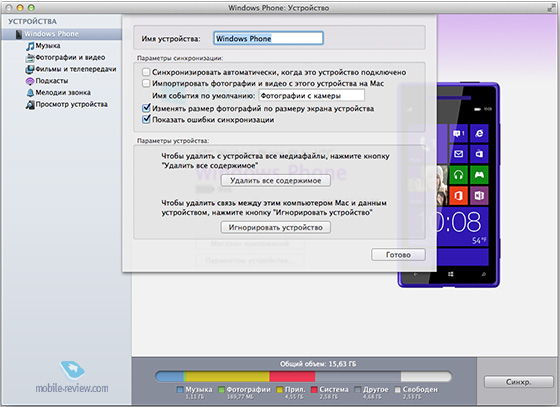Image resolution: width=560 pixels, height=407 pixels.
Task: Click the 'Другое' legend label
Action: point(375,390)
